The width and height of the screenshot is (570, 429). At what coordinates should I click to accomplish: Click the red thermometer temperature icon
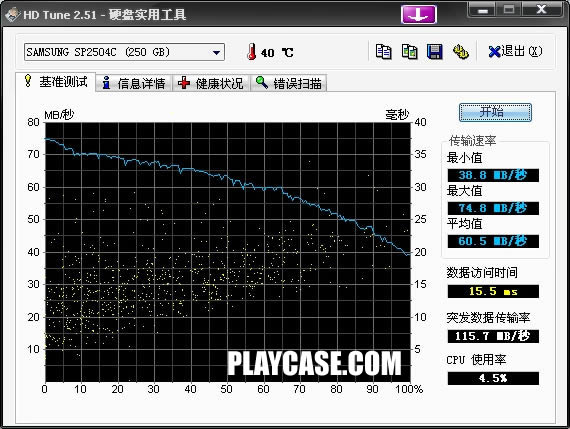(x=251, y=52)
